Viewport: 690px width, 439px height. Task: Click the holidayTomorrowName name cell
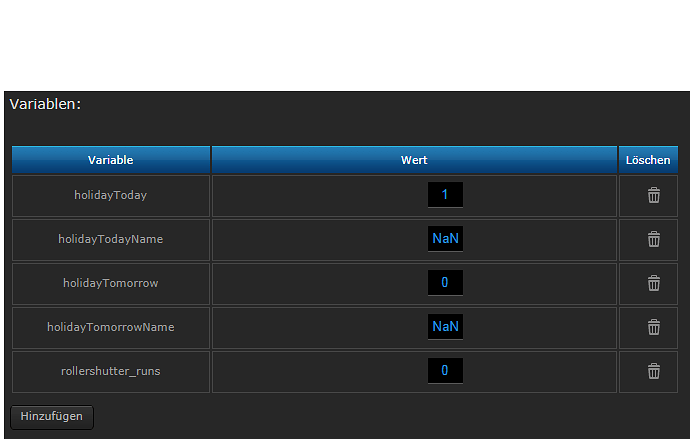pos(110,327)
